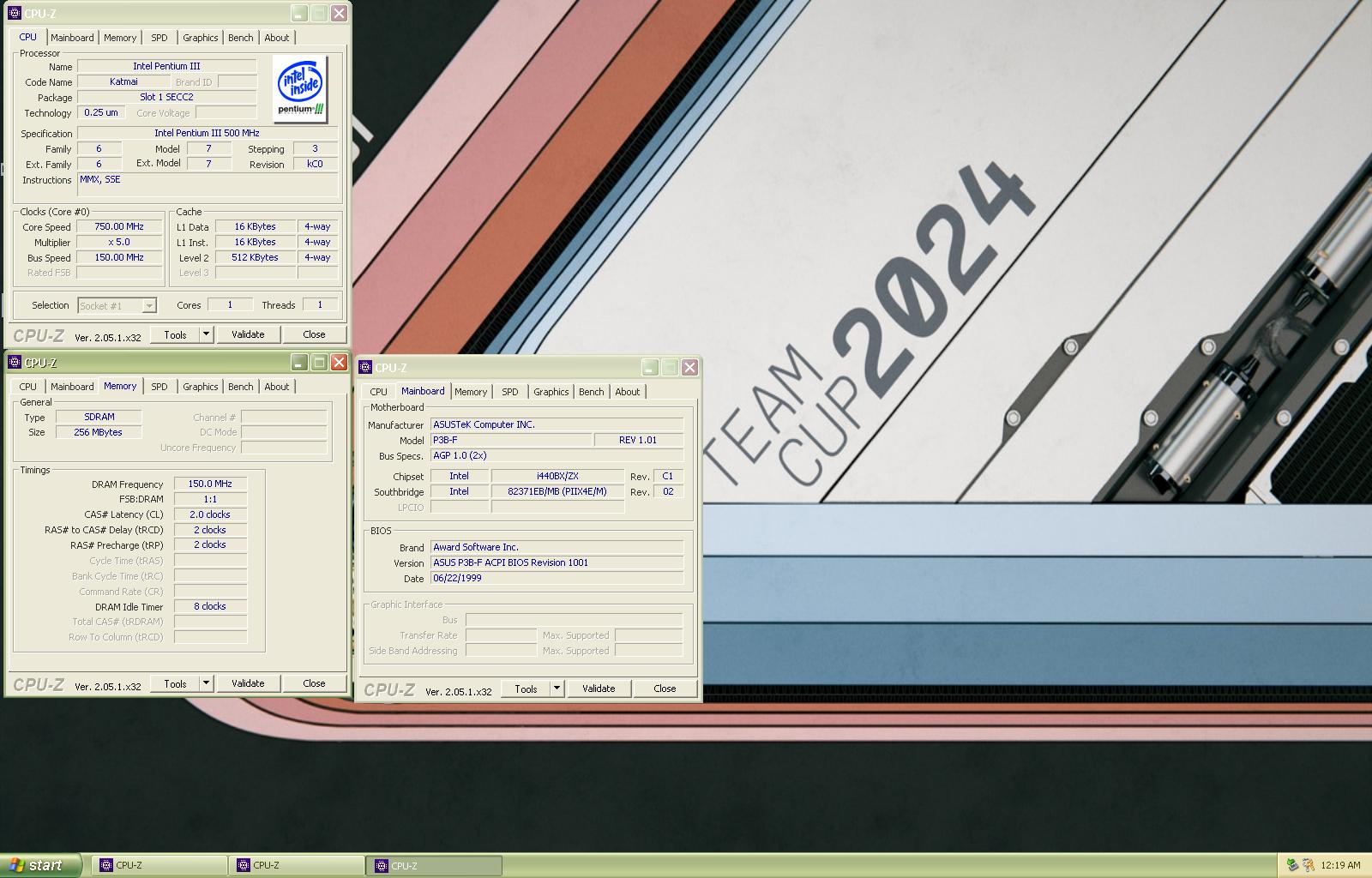Click CPU-Z title icon in Memory window
This screenshot has height=878, width=1372.
coord(14,363)
